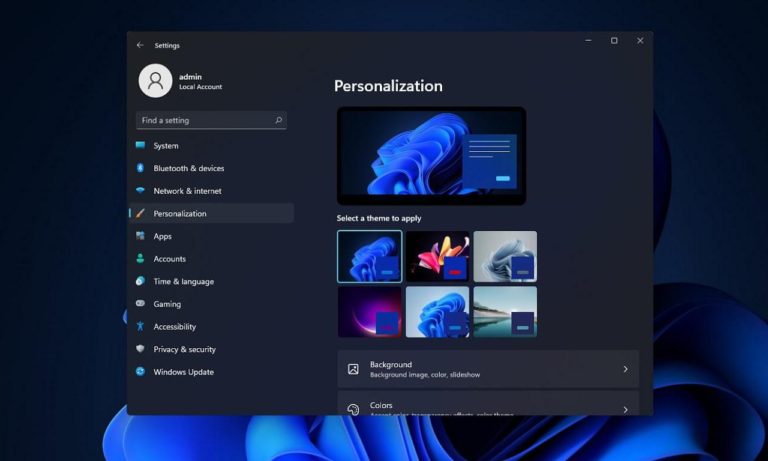Select the colorful flower theme
Viewport: 768px width, 461px height.
[437, 256]
